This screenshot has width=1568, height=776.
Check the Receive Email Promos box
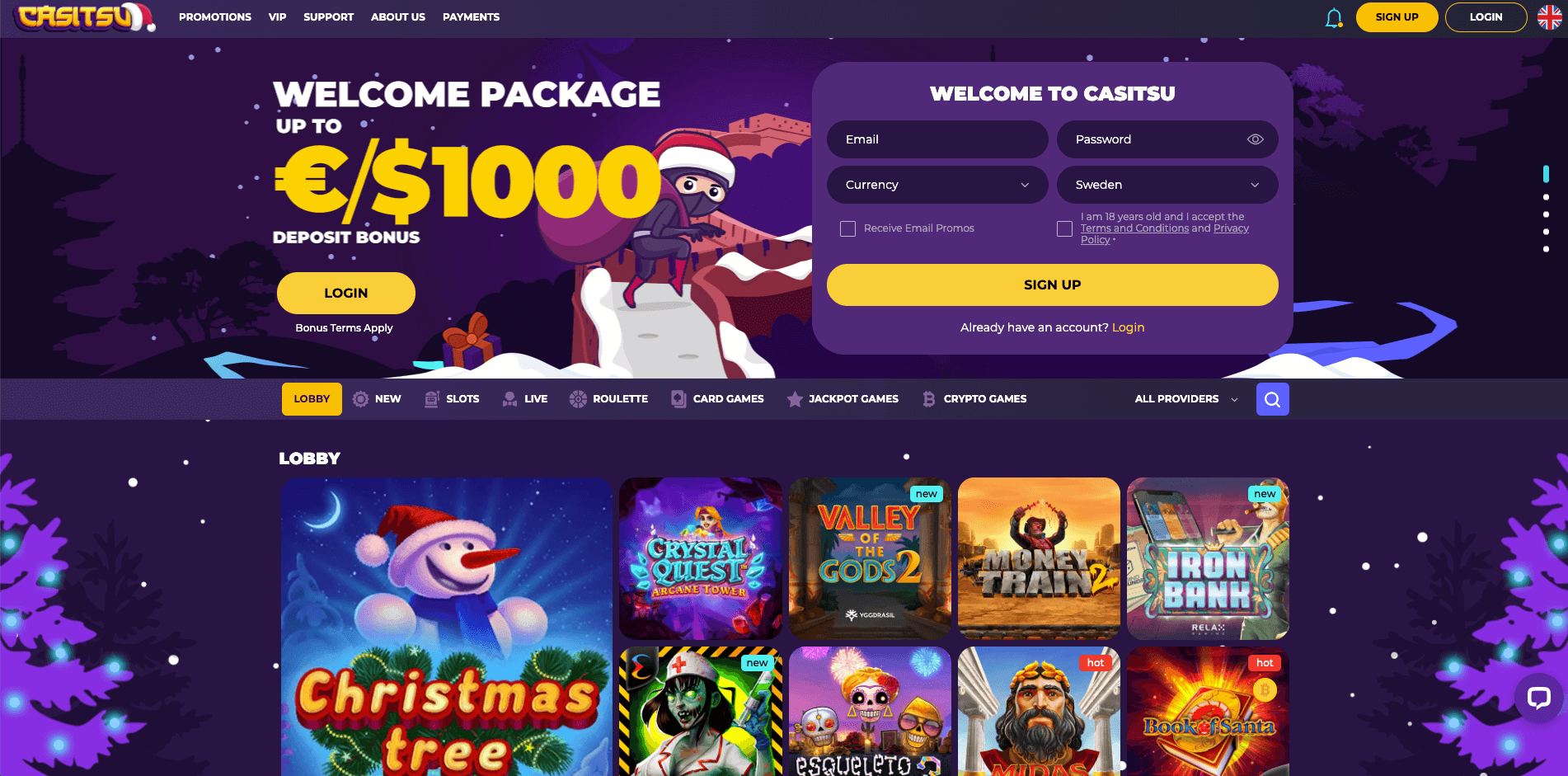tap(847, 228)
